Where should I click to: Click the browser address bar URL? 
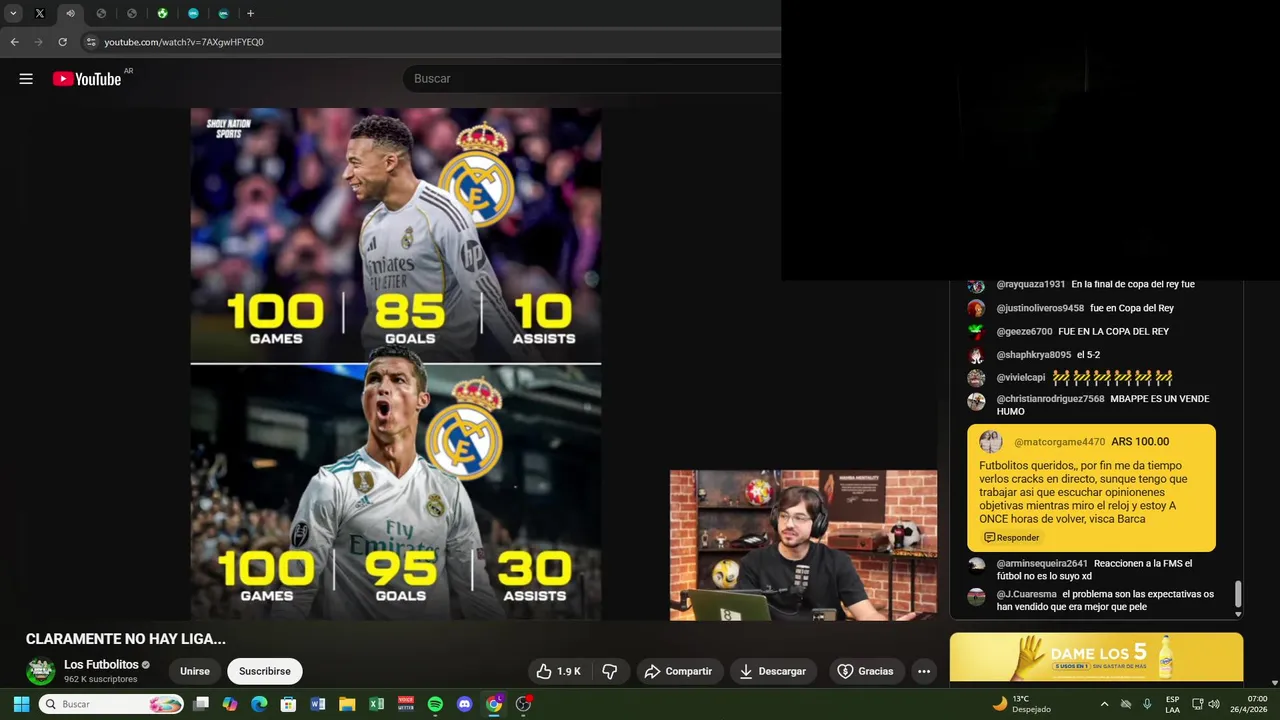pos(184,42)
